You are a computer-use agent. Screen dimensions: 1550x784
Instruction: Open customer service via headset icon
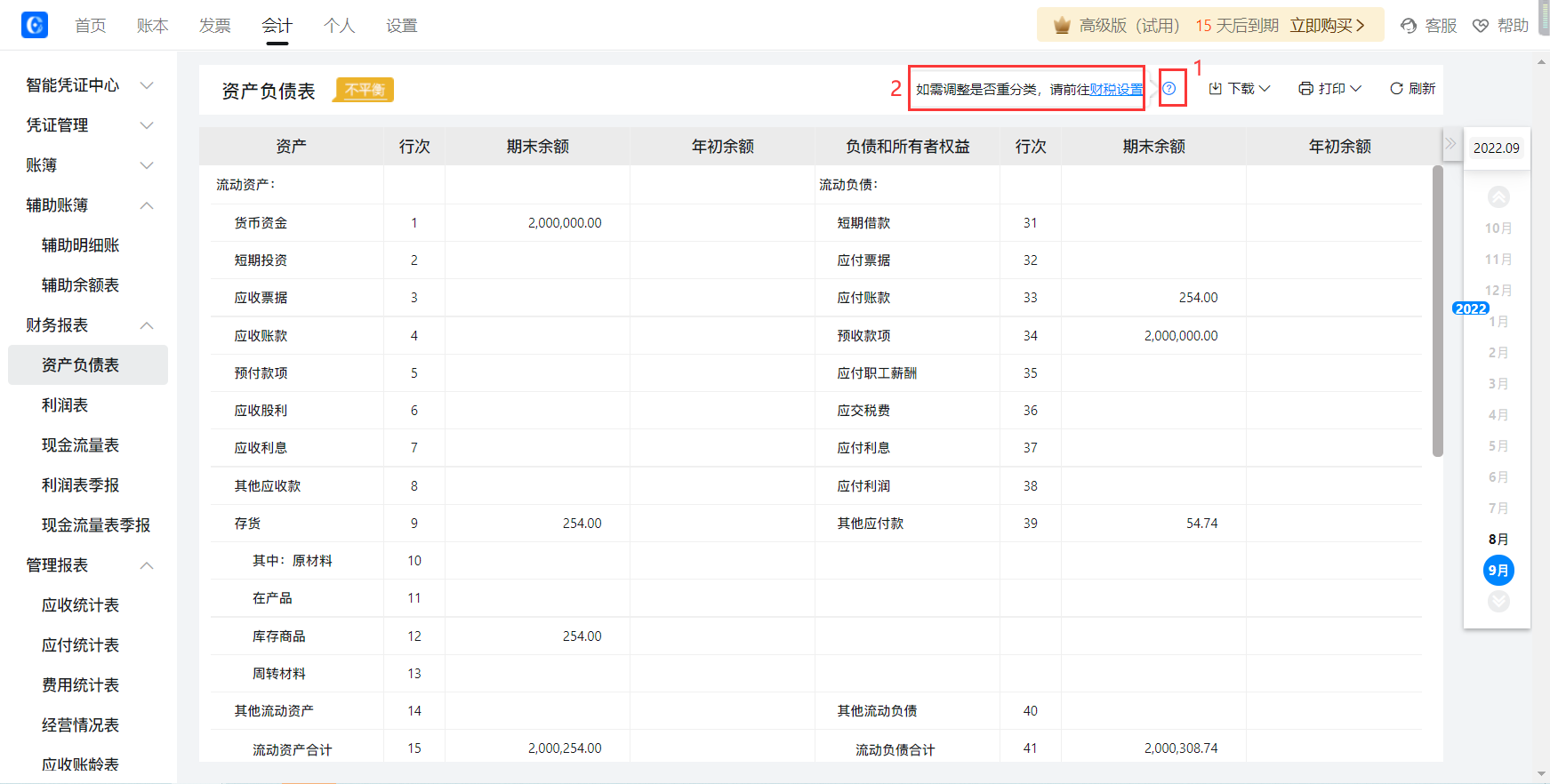coord(1409,26)
